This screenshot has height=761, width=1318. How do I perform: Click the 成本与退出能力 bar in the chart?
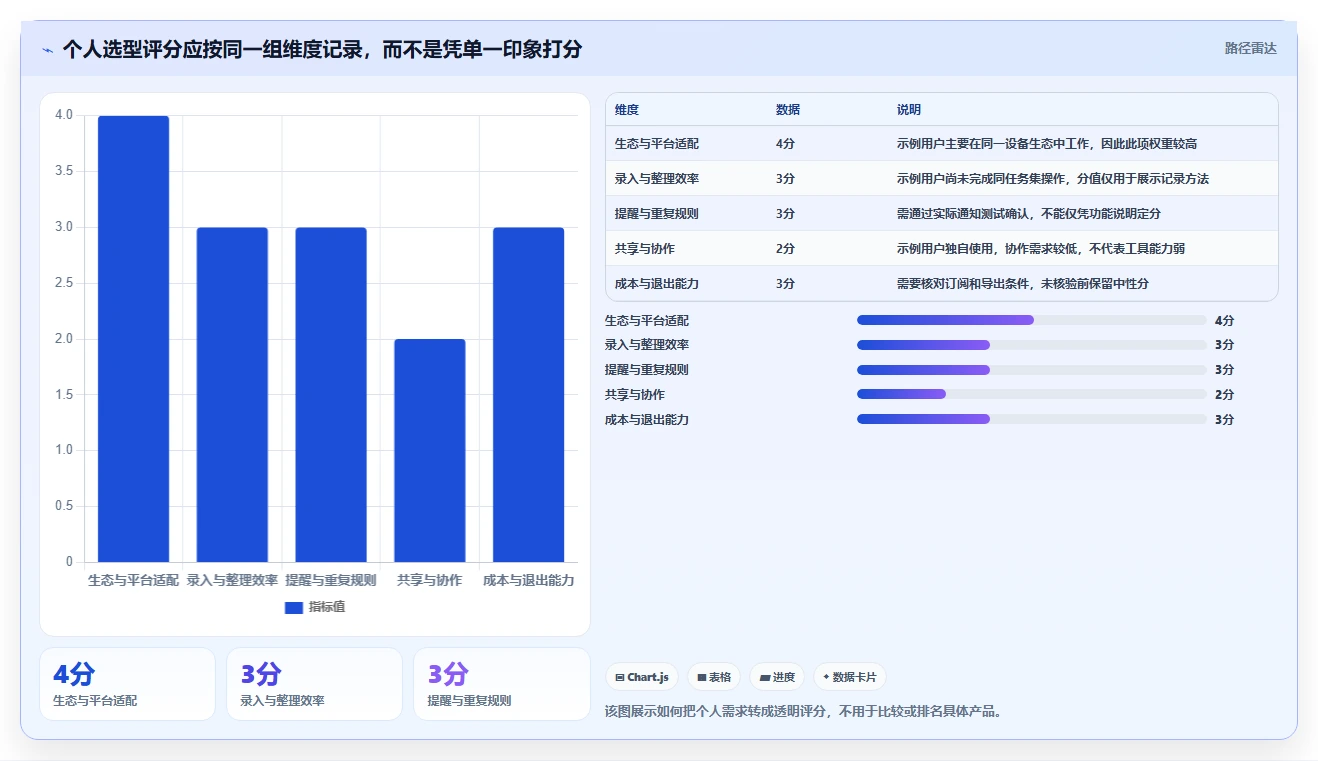click(529, 395)
